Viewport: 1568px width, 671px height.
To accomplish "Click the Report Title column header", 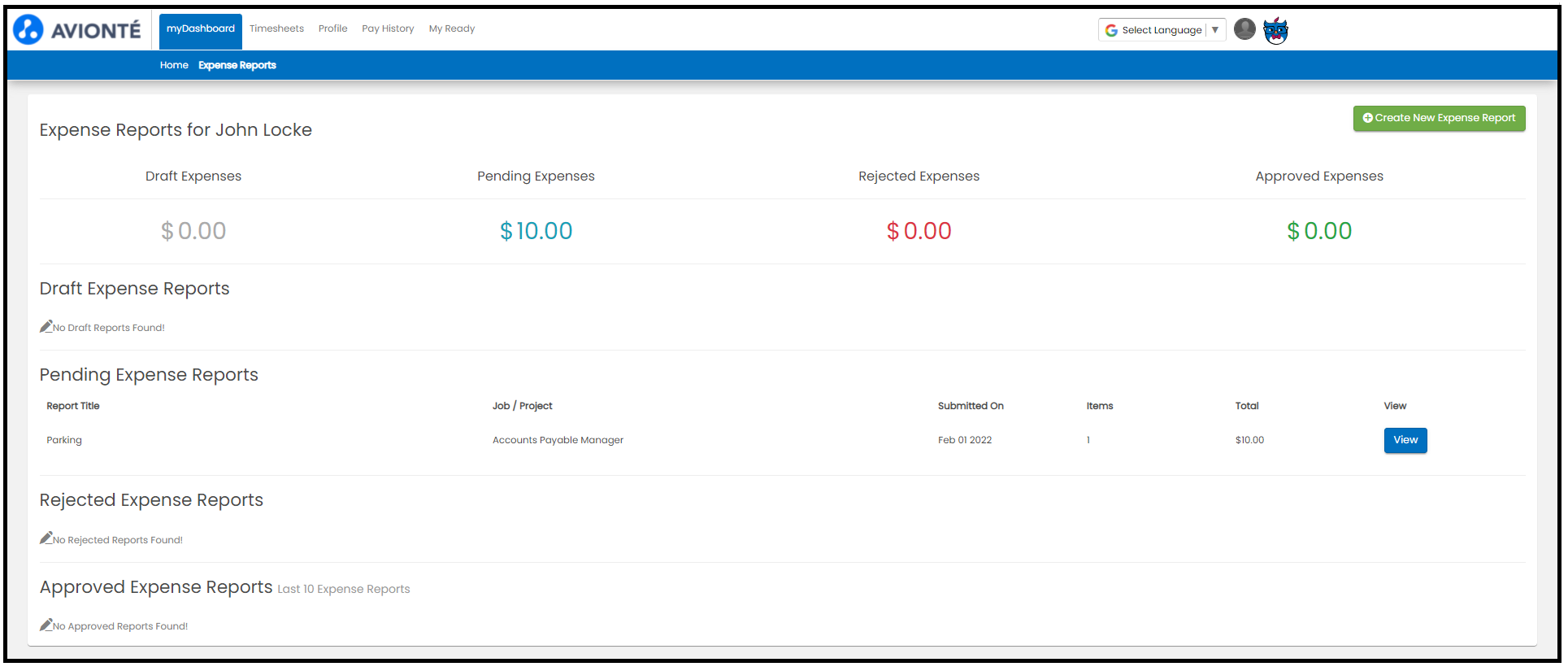I will (x=73, y=406).
